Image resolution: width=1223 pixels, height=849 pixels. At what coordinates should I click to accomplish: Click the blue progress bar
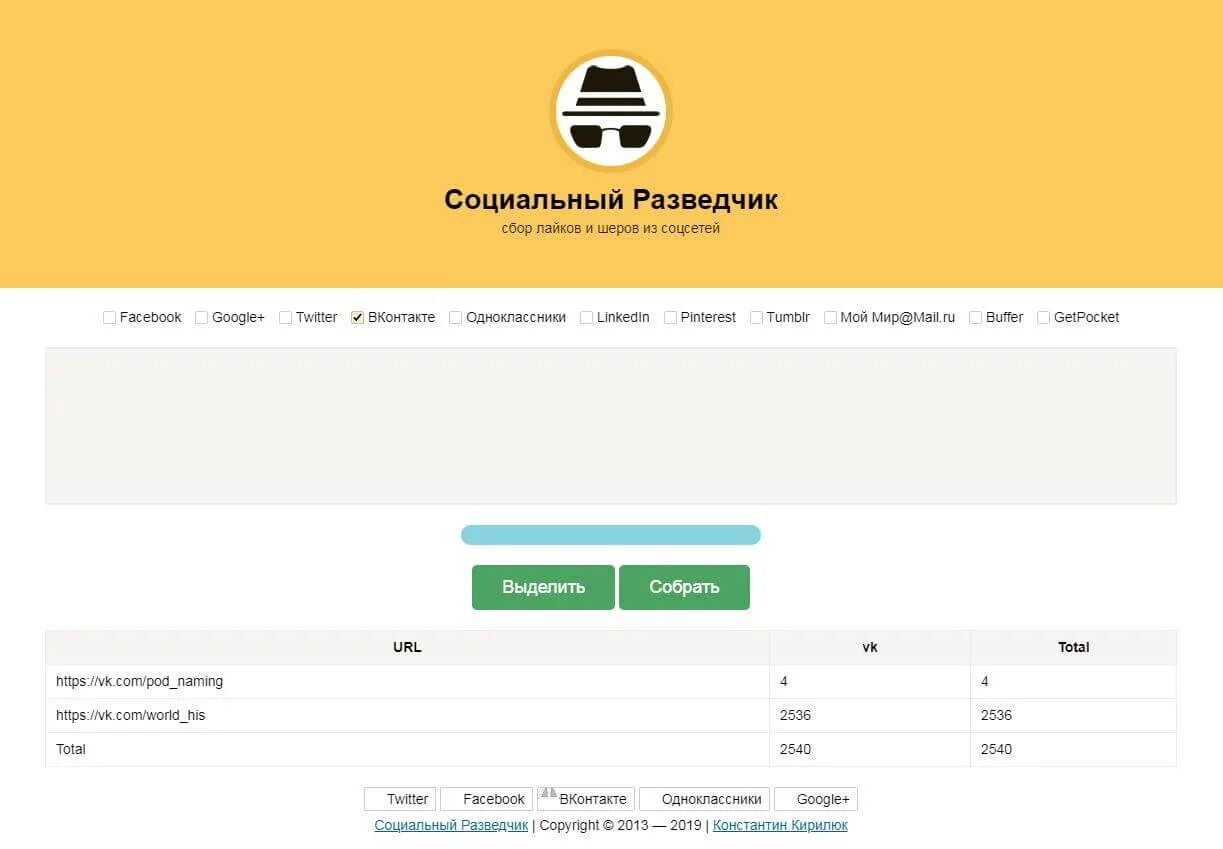[x=610, y=535]
